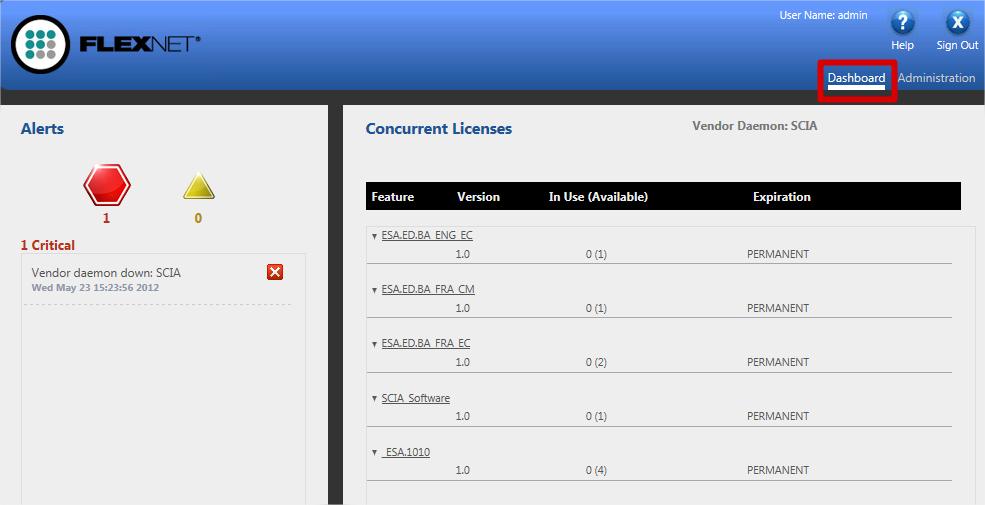Click the '1 Critical' heading
This screenshot has height=505, width=985.
(48, 245)
